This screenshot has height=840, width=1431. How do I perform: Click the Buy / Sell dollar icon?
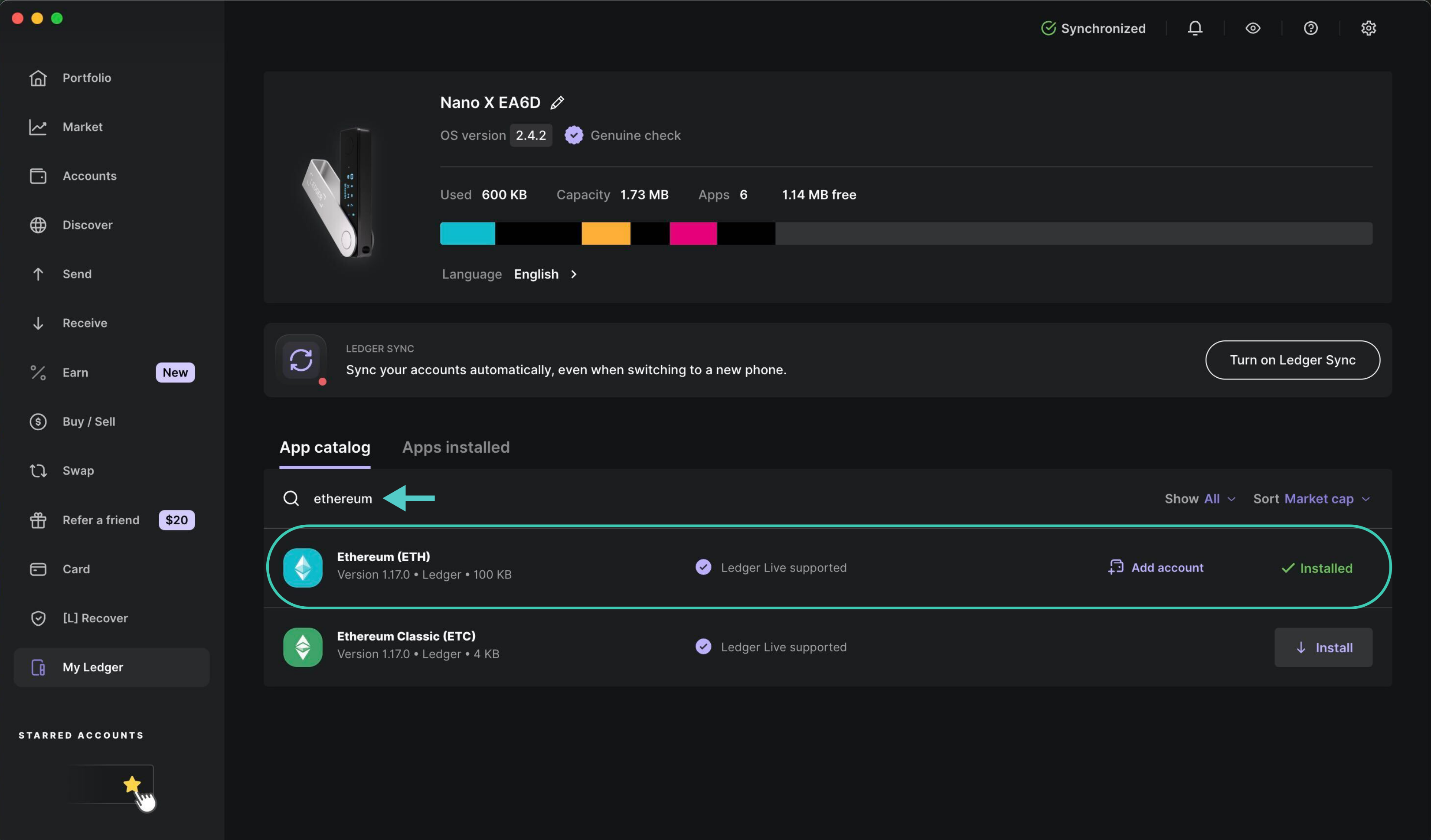coord(38,422)
